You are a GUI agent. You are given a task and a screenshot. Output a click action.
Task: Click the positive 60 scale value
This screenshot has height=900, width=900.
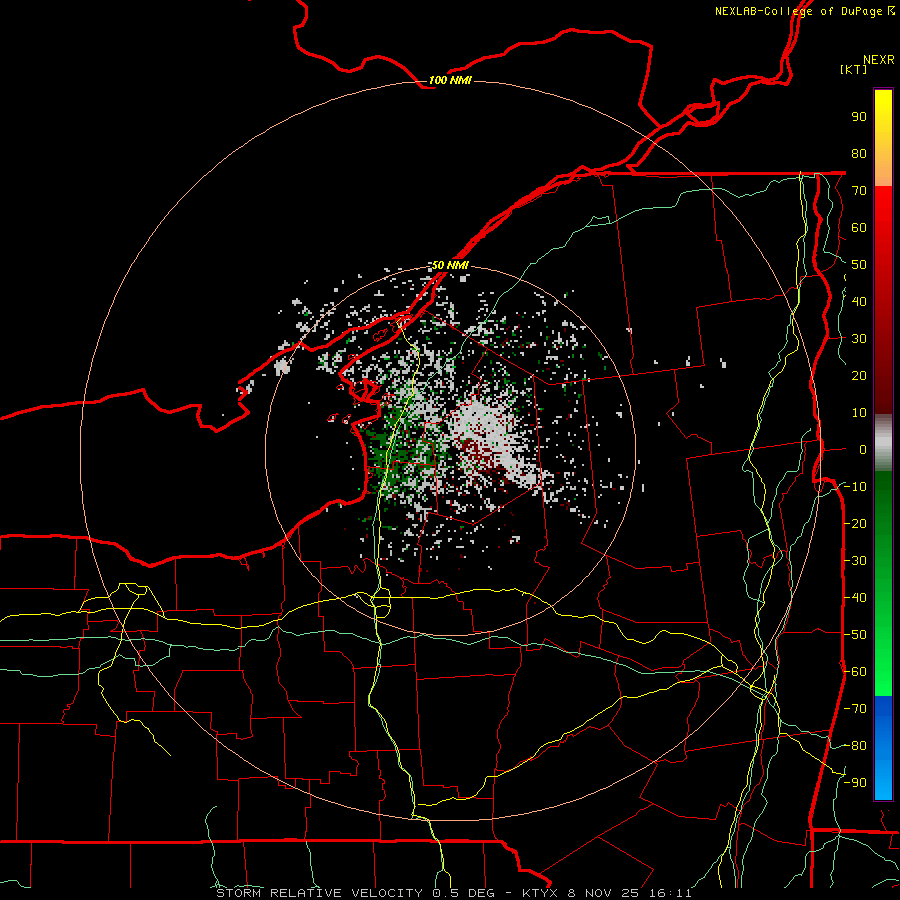pyautogui.click(x=859, y=228)
